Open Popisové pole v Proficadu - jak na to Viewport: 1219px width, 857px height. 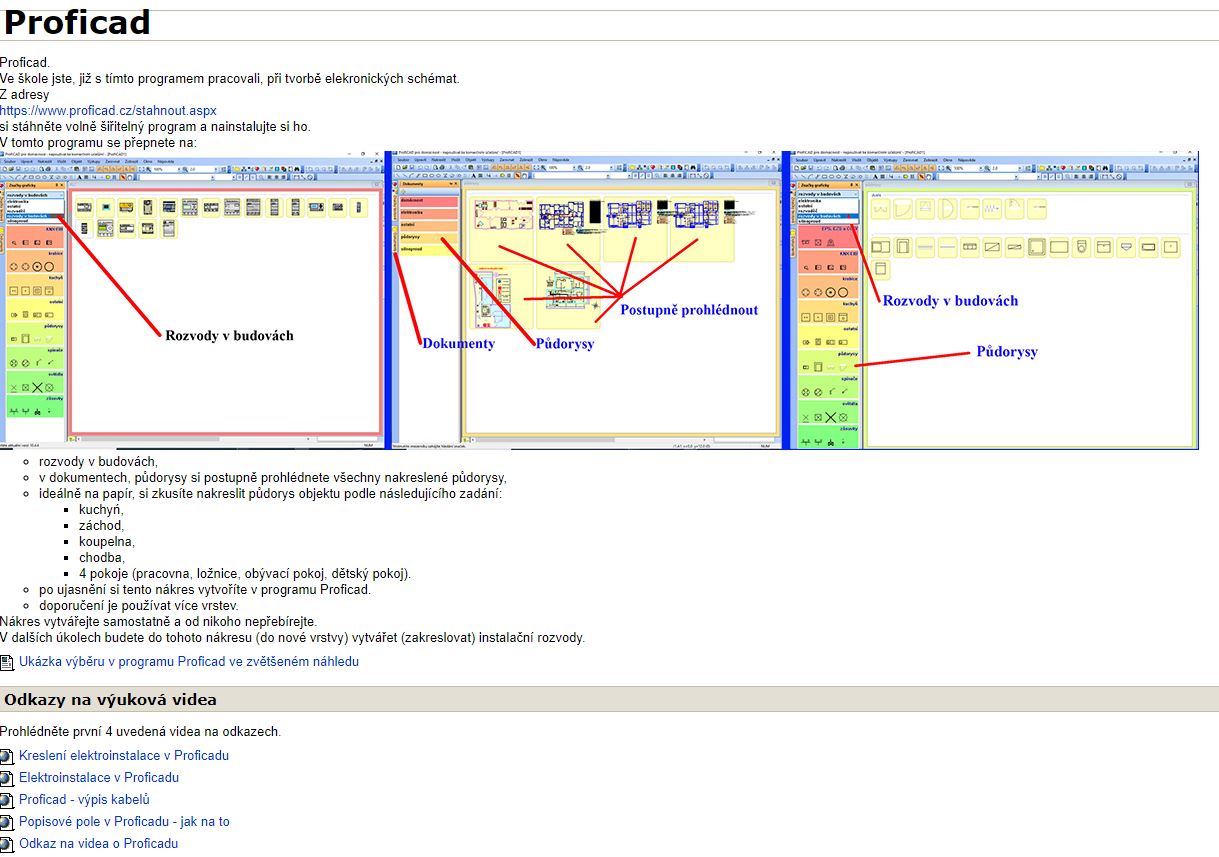click(x=124, y=821)
